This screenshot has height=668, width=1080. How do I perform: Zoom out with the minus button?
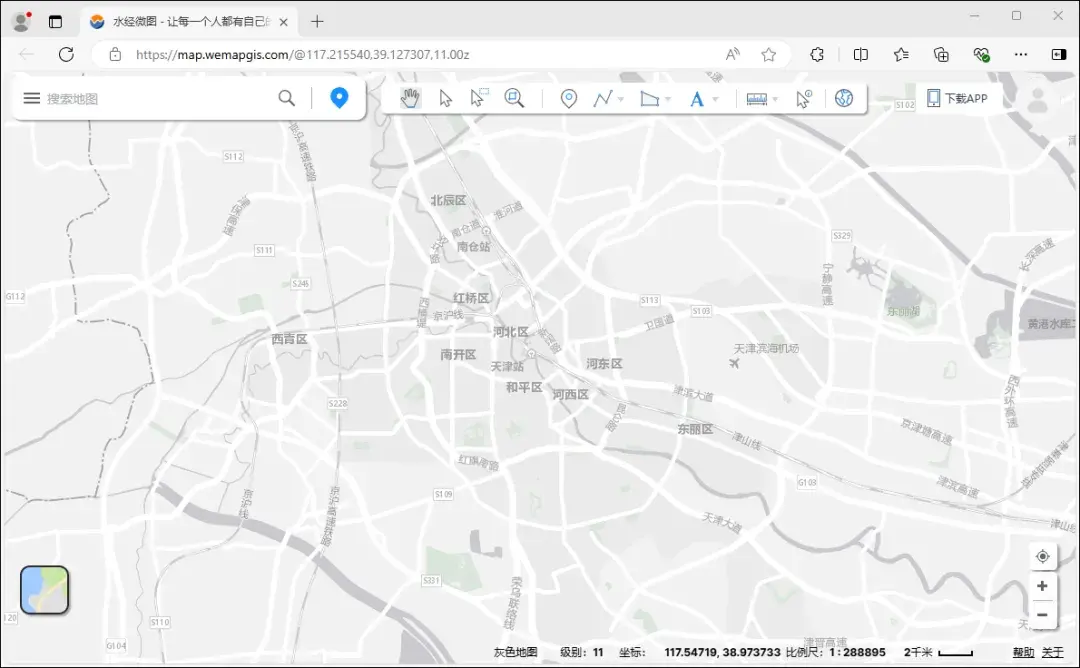[x=1043, y=615]
